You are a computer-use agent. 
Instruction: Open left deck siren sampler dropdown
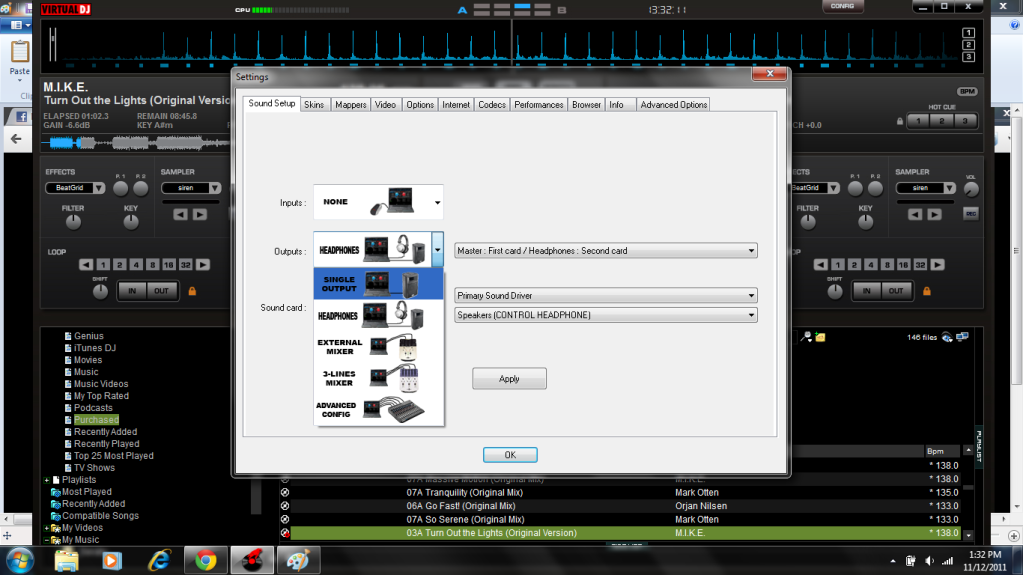191,188
